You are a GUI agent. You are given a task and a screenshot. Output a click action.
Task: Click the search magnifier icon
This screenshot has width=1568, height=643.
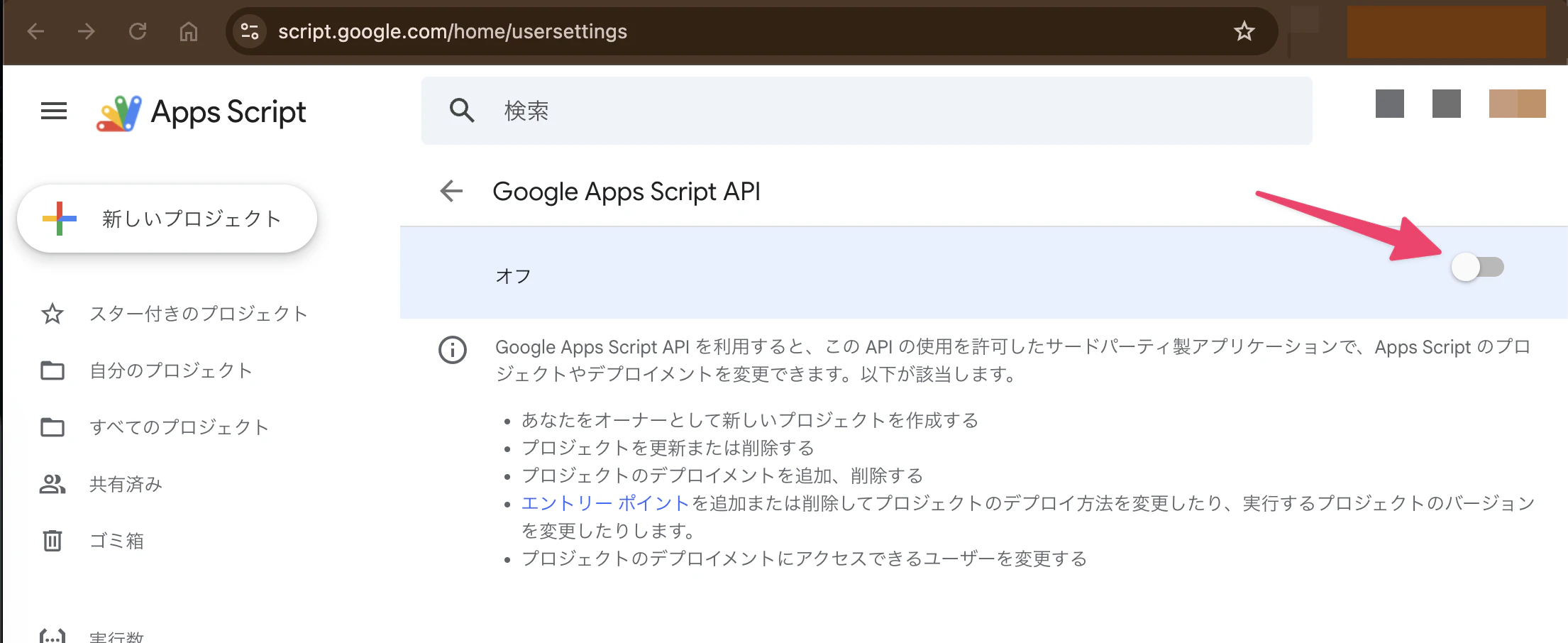click(x=462, y=111)
